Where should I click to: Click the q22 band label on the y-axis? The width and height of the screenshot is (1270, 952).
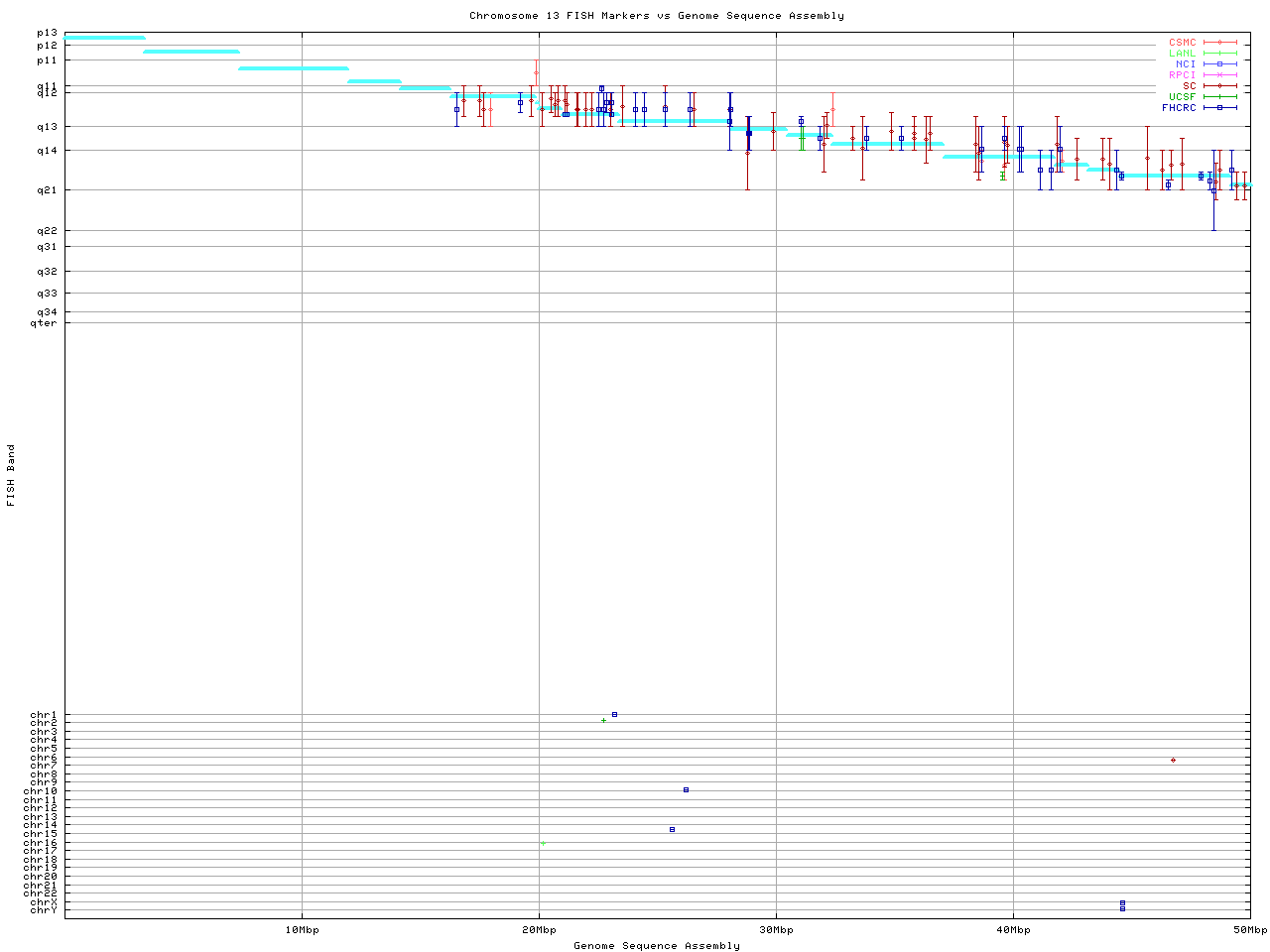47,231
